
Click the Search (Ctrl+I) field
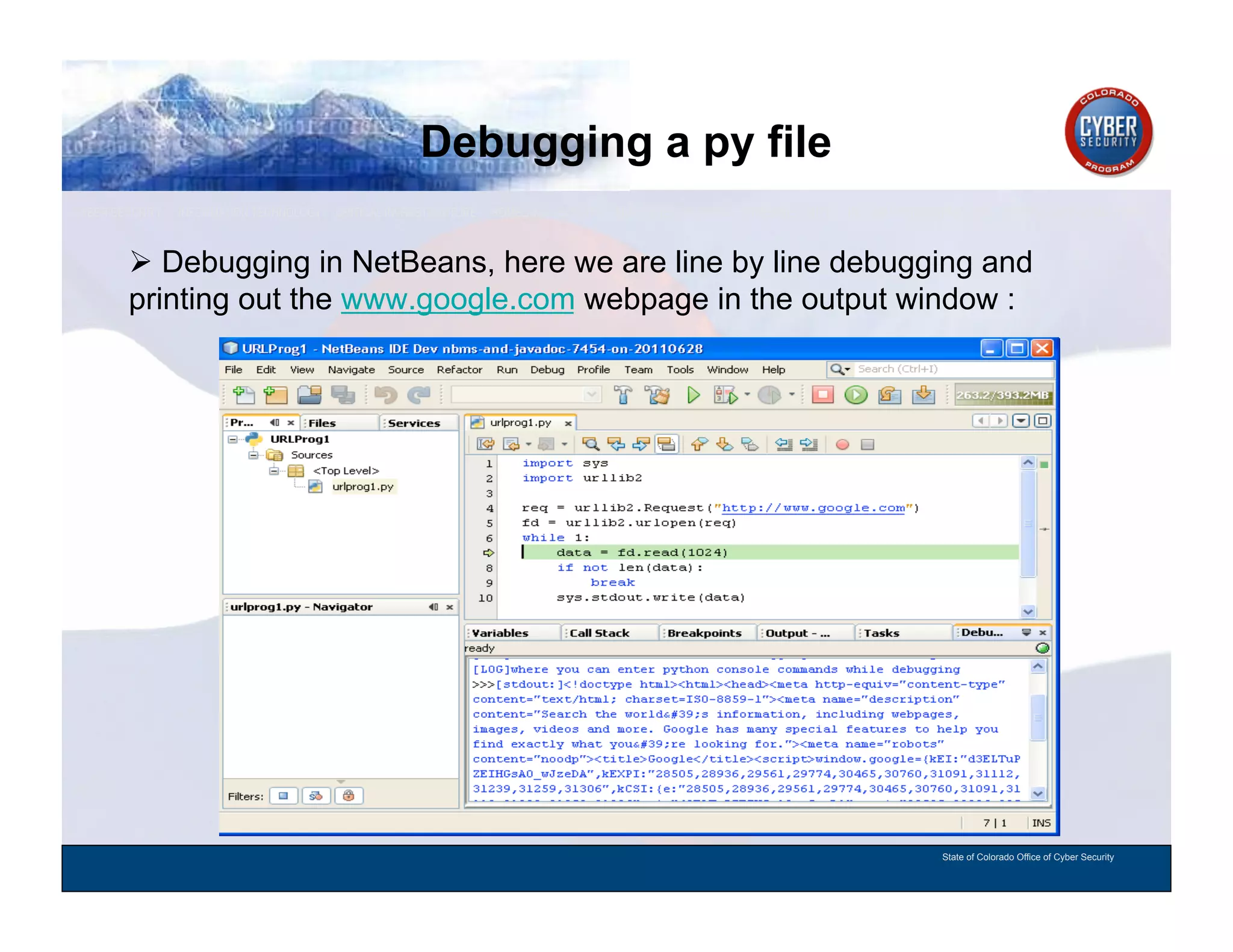tap(954, 369)
